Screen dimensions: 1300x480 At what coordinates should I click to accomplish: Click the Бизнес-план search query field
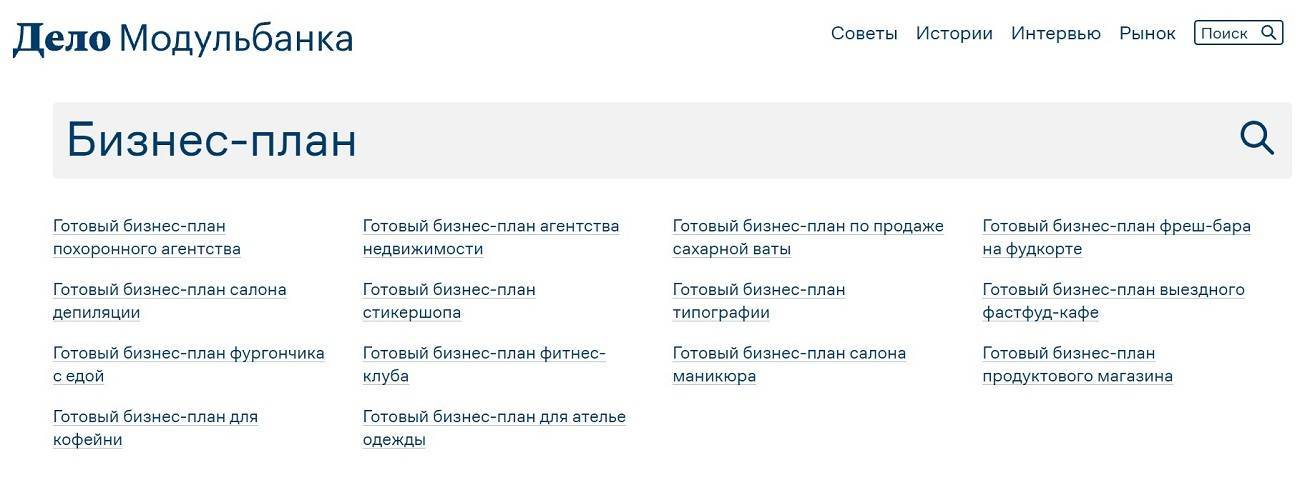[600, 140]
